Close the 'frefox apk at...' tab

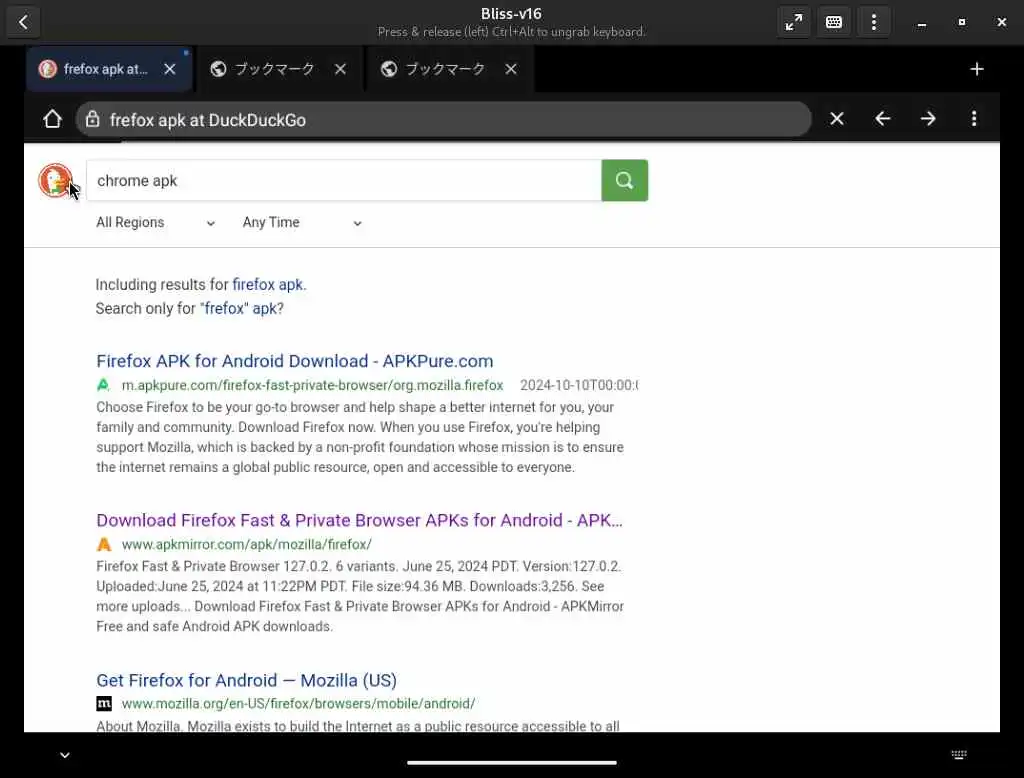pyautogui.click(x=170, y=69)
